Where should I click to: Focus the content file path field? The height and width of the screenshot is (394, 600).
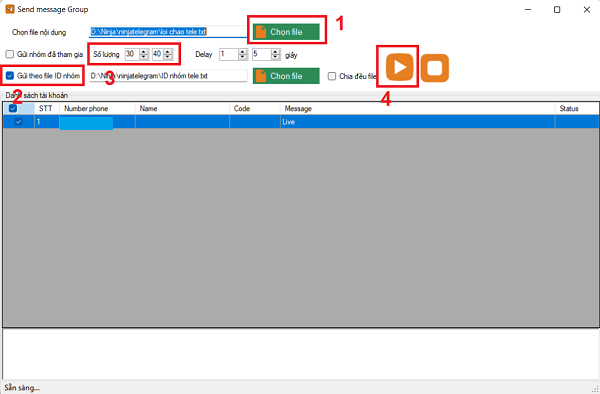coord(168,32)
